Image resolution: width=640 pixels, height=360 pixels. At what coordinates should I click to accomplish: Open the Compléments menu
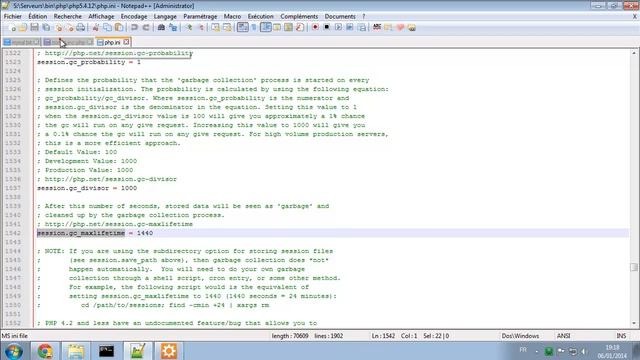click(299, 16)
